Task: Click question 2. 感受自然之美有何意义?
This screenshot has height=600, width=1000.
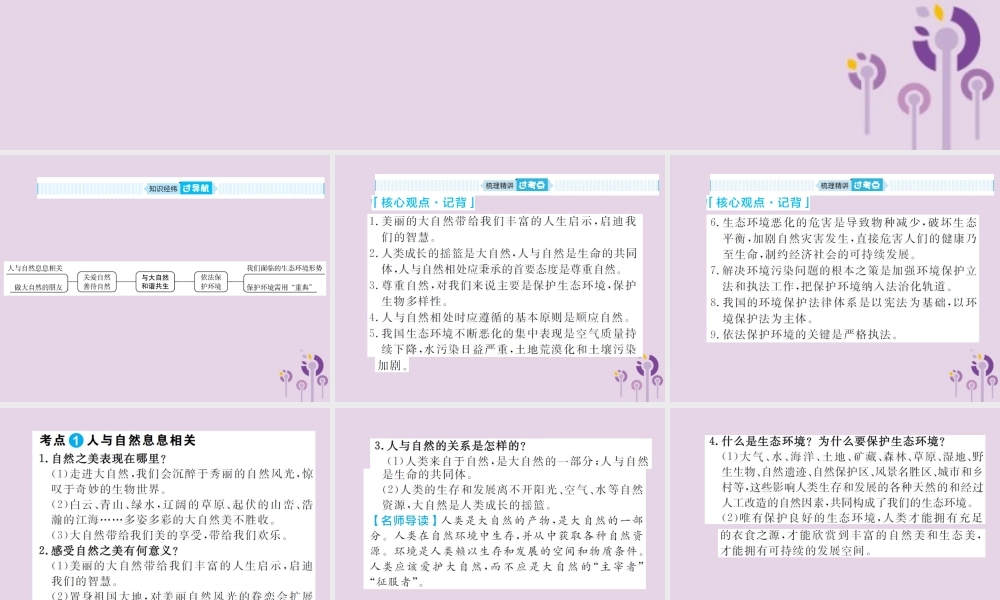Action: pos(108,550)
